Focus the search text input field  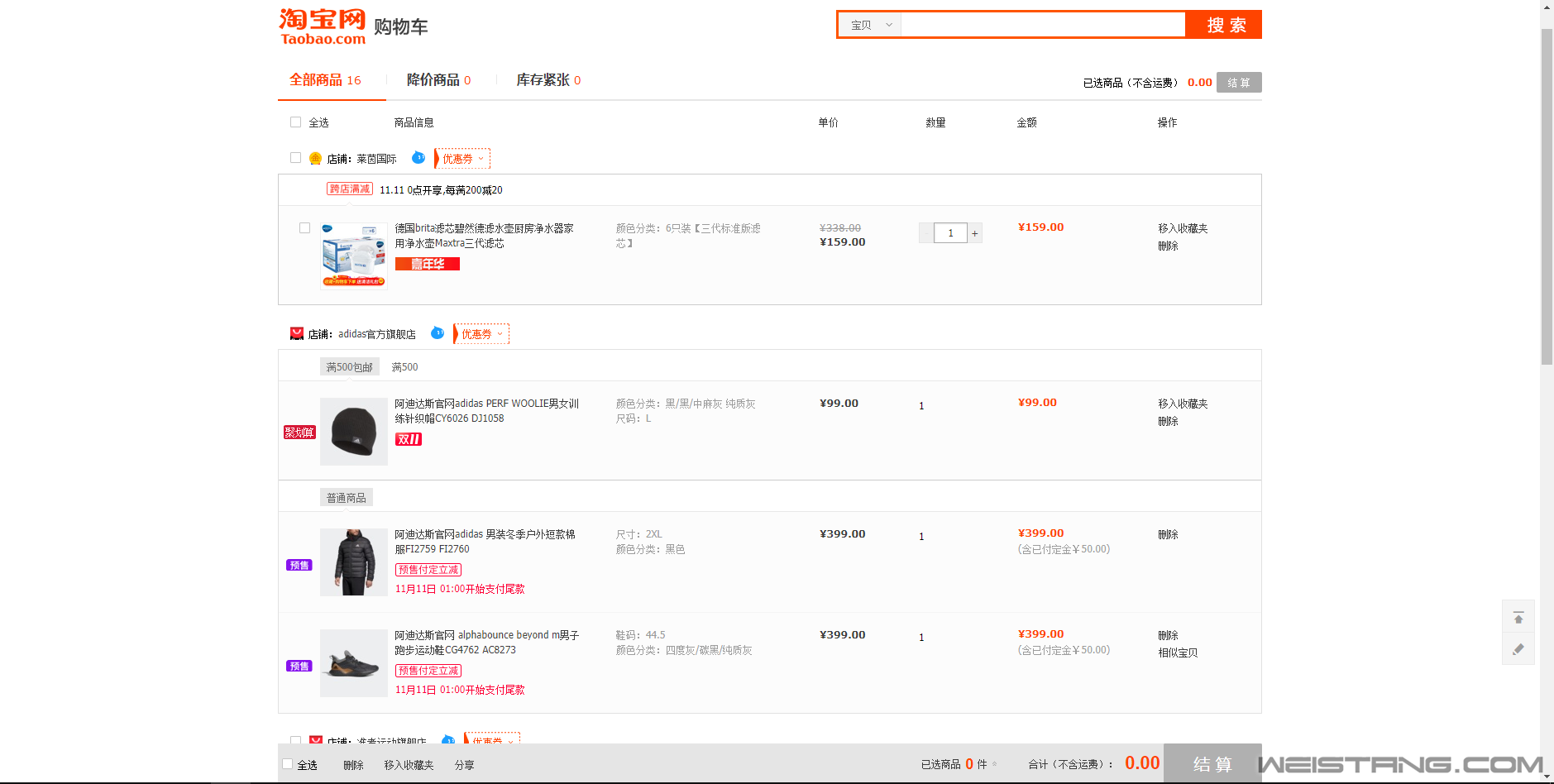click(x=1043, y=25)
